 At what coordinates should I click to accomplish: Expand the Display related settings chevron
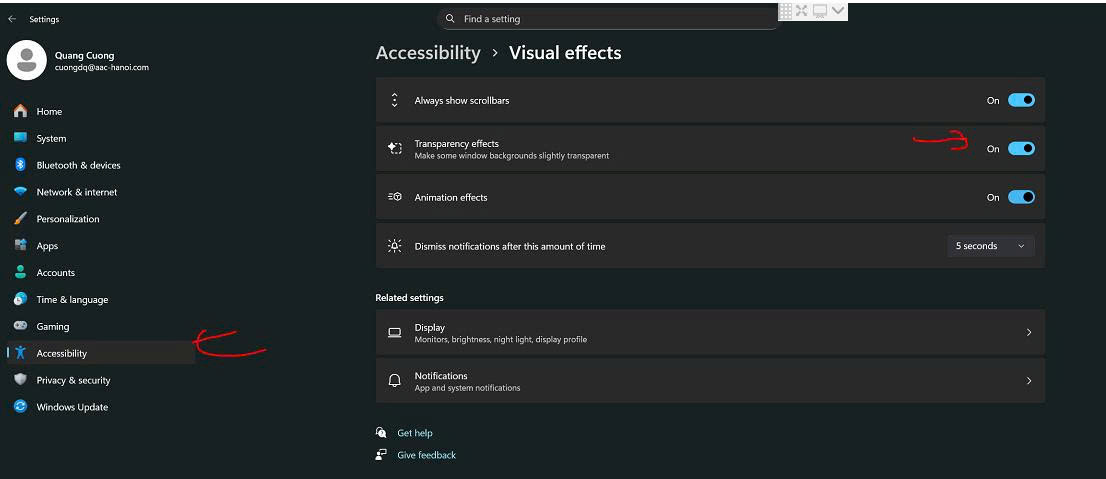point(1029,332)
